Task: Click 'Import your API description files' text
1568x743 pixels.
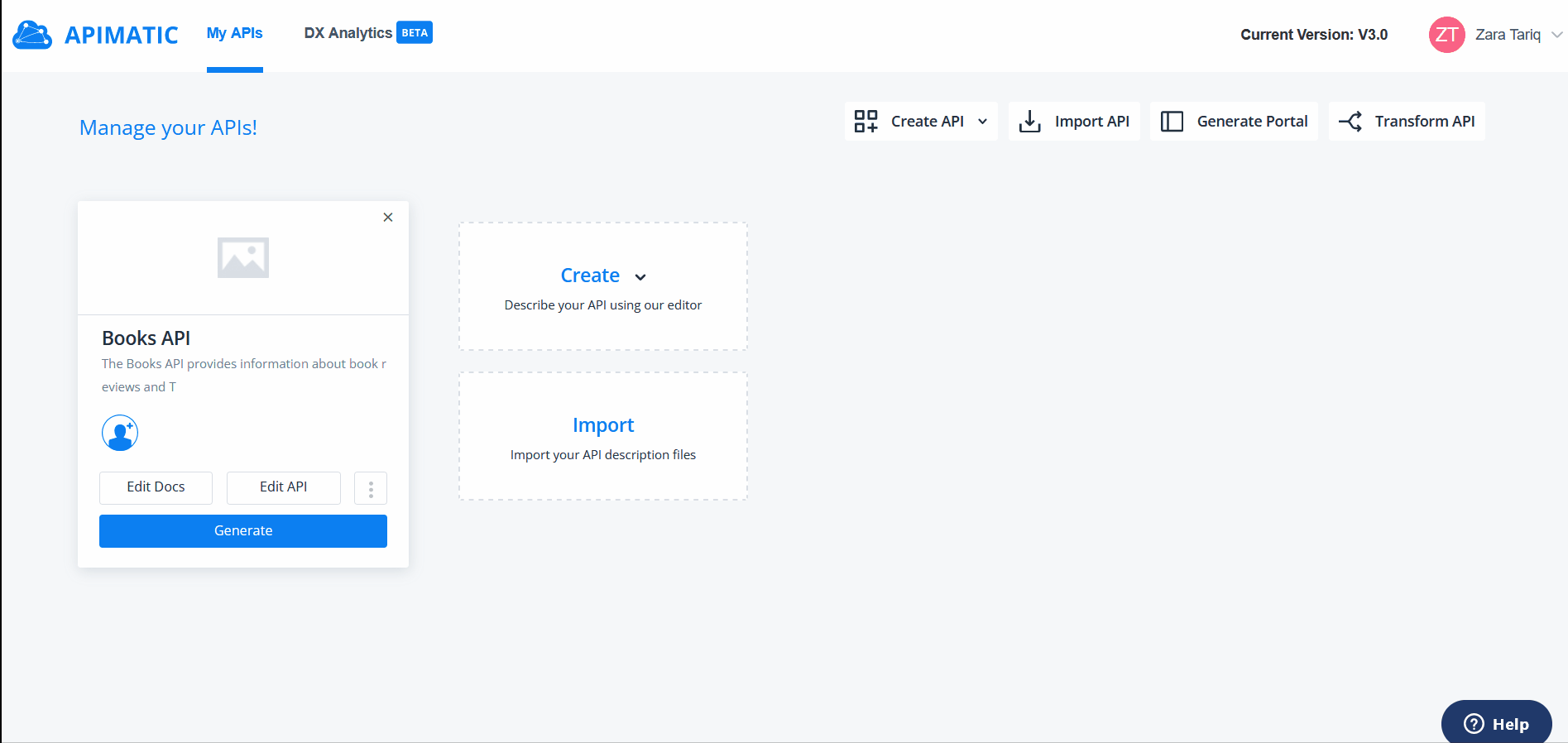Action: pos(603,455)
